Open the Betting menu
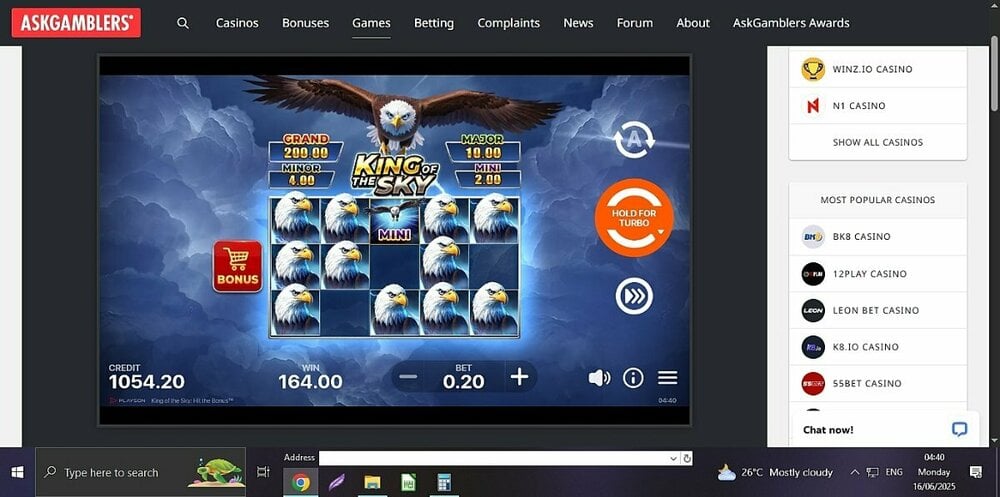 [434, 23]
